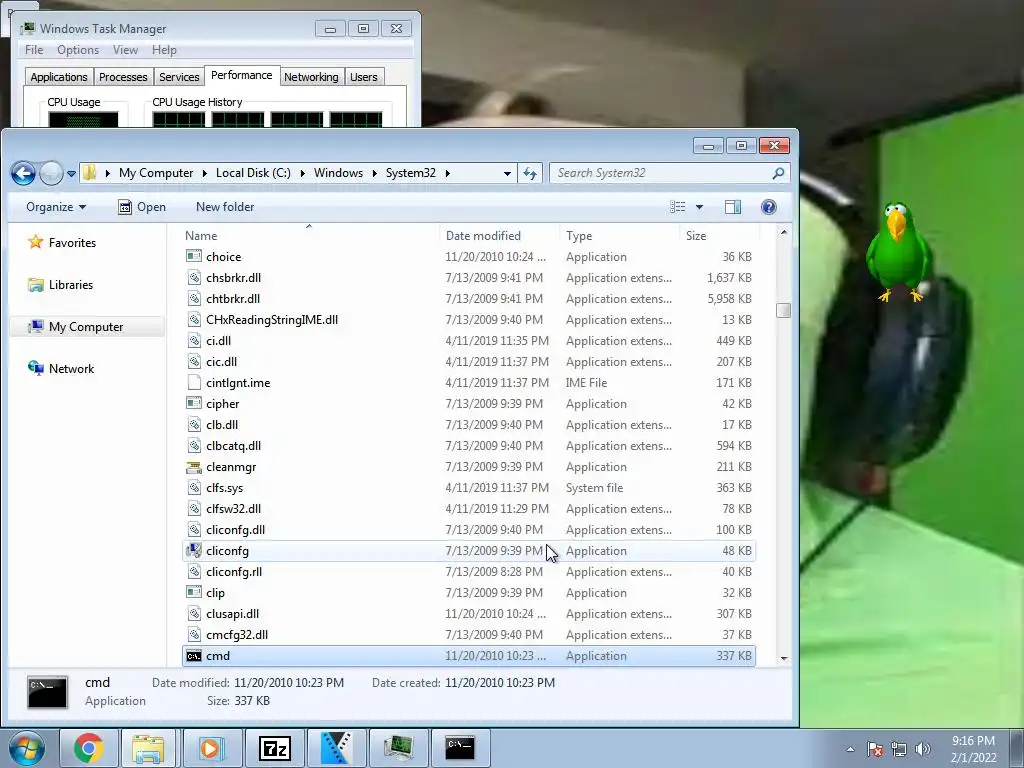Click the file list scroll down arrow

784,659
